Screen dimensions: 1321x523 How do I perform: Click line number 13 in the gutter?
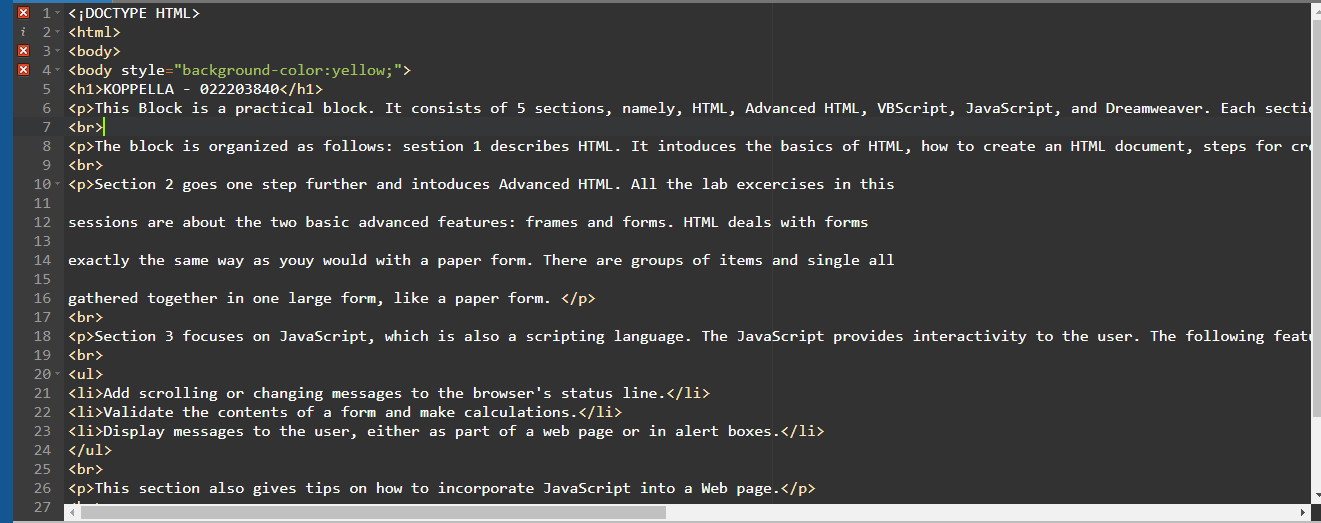click(42, 241)
